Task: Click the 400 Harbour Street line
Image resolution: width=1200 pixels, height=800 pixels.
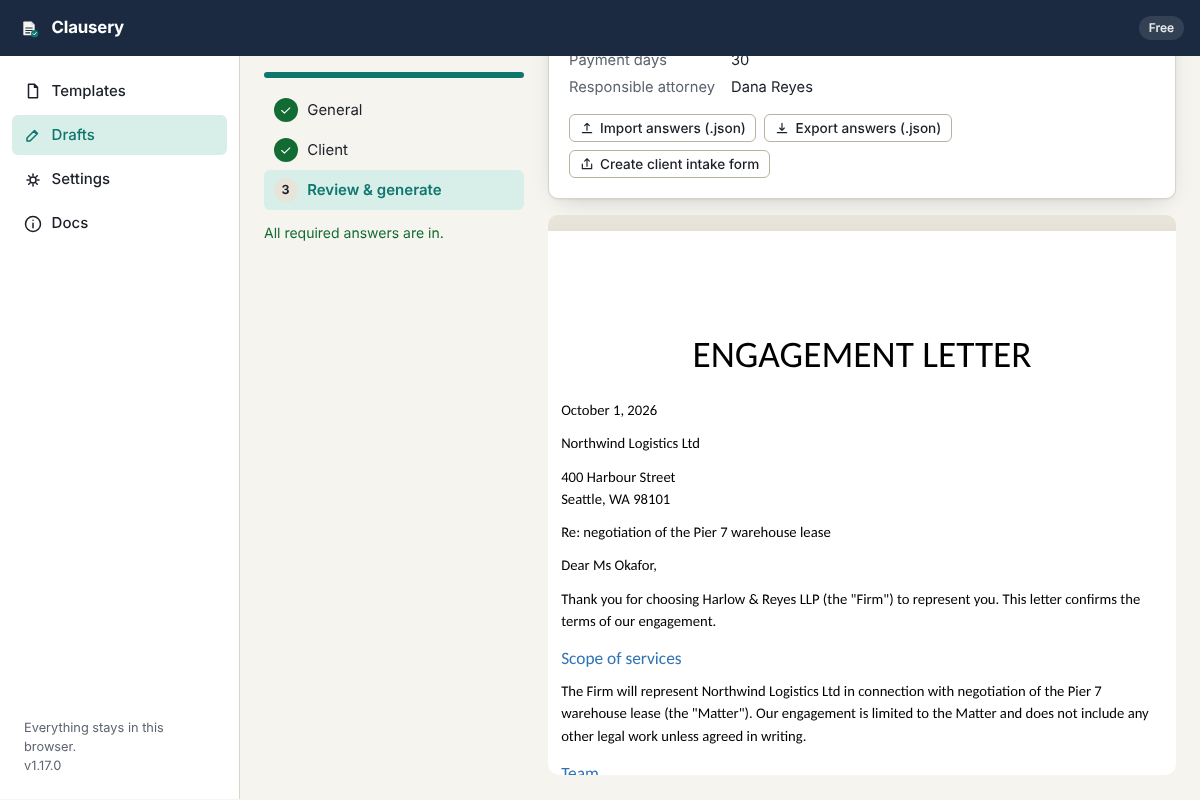Action: 618,477
